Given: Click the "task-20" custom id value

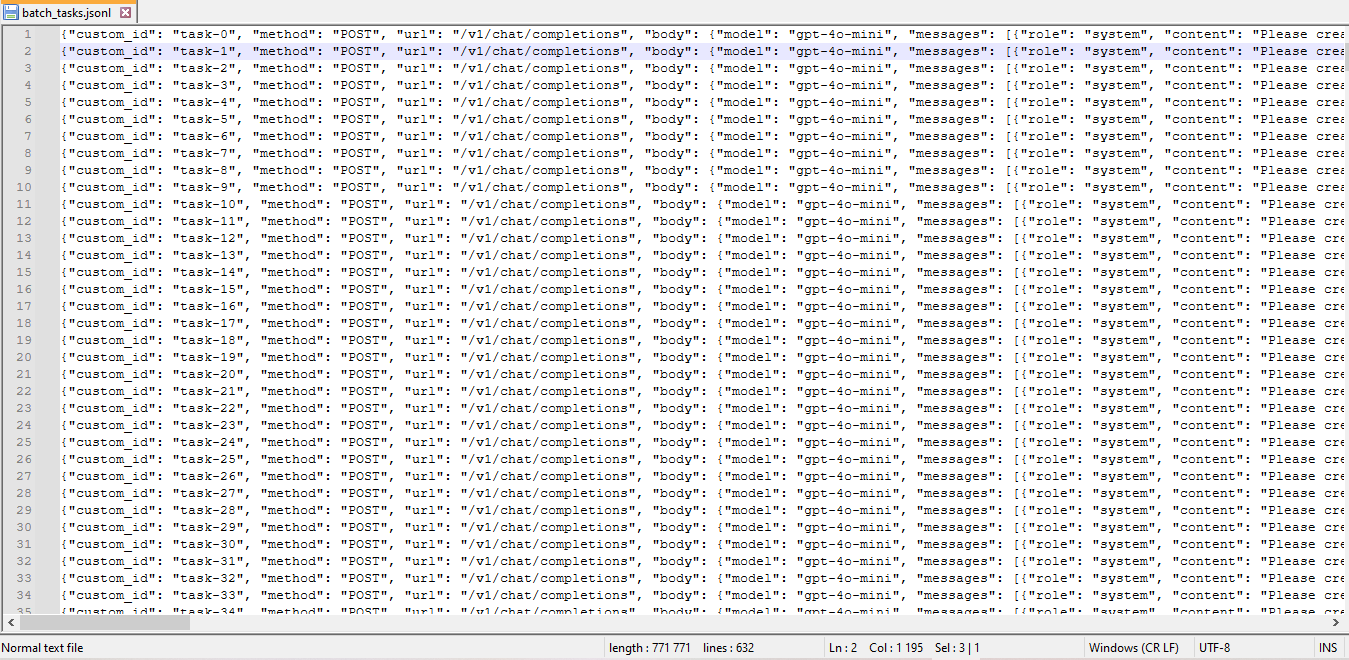Looking at the screenshot, I should point(208,374).
